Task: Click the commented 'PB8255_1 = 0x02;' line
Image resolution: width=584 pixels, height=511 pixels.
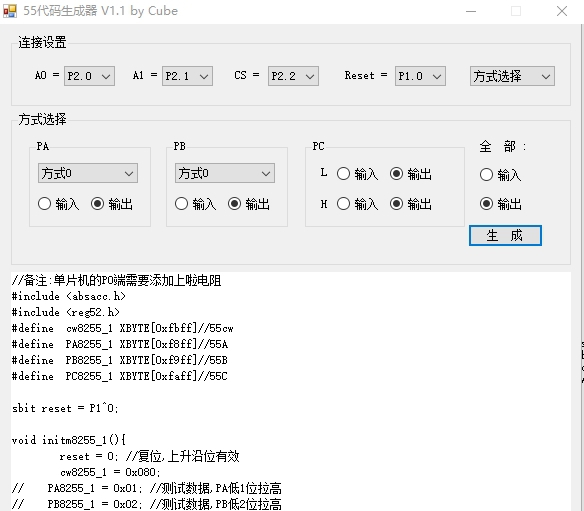Action: coord(146,504)
